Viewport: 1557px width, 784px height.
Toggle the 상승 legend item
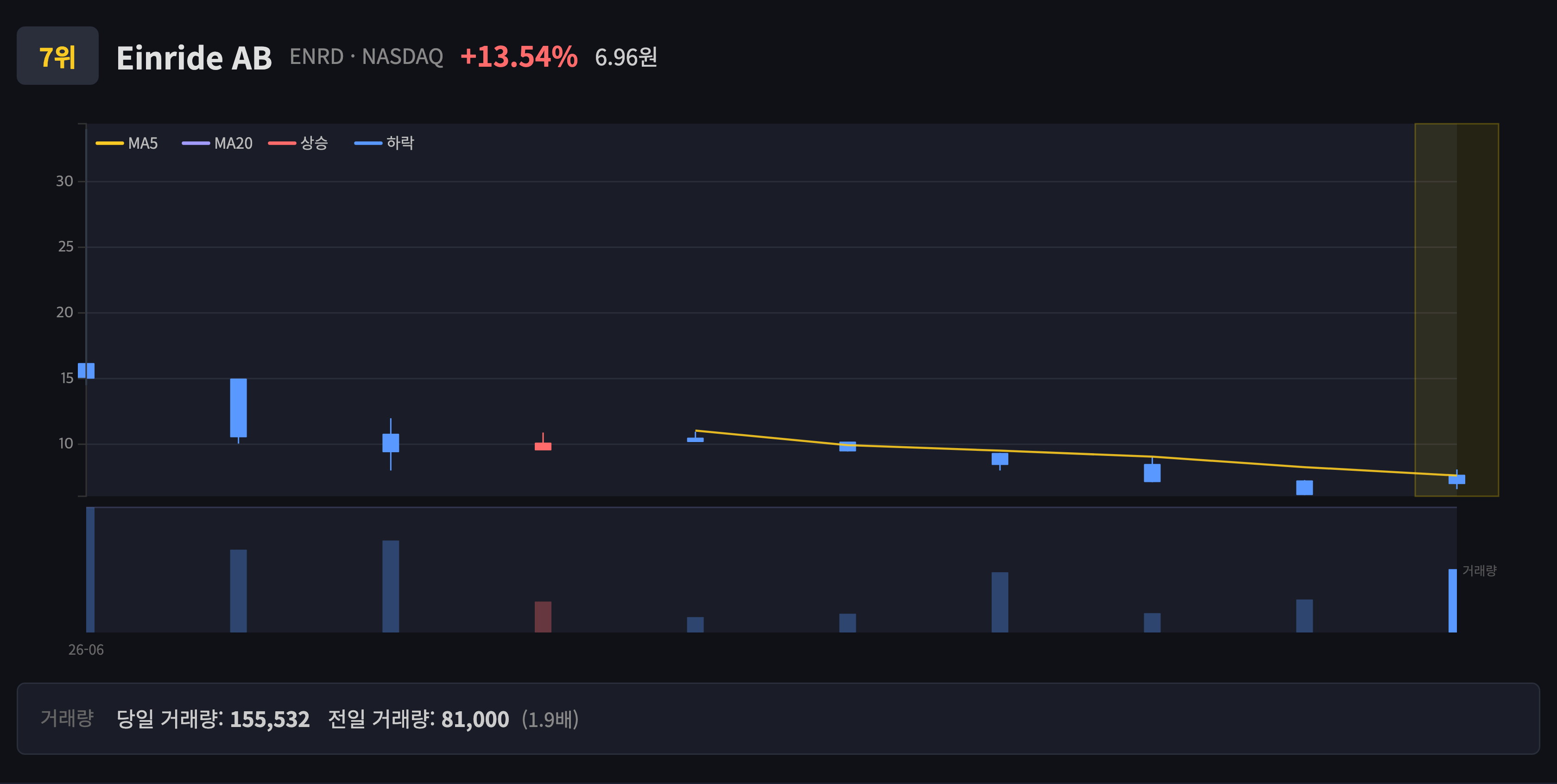pos(298,143)
